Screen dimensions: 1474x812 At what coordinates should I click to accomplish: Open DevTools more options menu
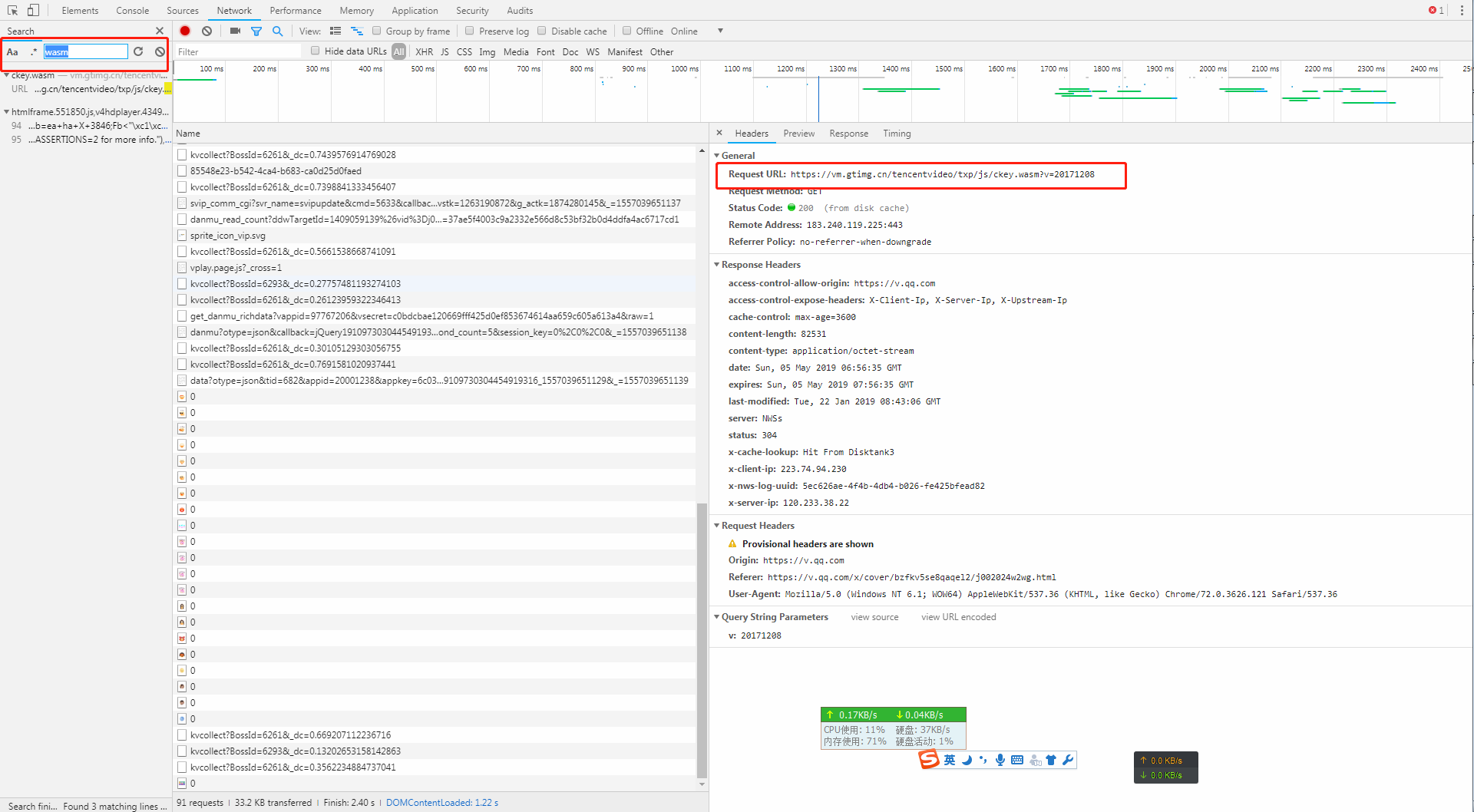[1462, 10]
